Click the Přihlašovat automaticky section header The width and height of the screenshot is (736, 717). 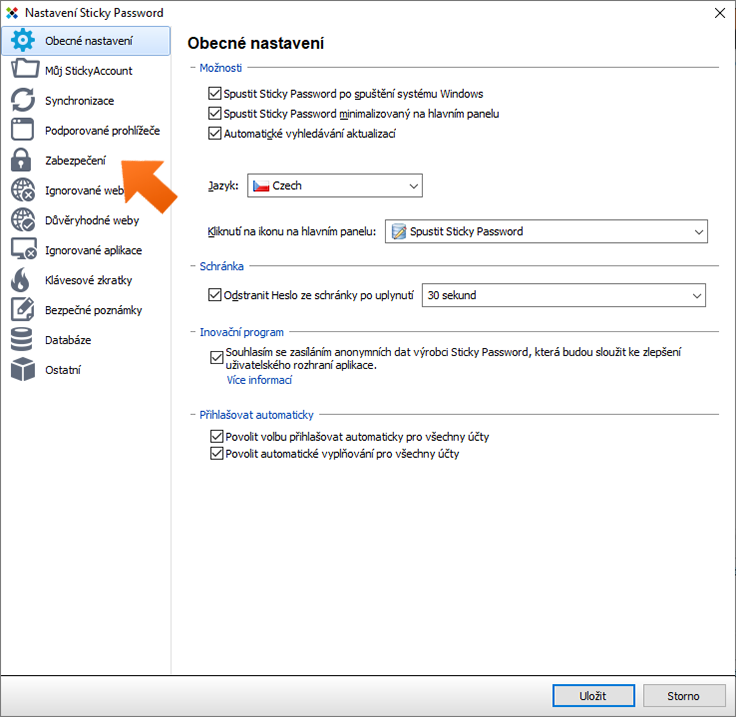click(x=256, y=415)
